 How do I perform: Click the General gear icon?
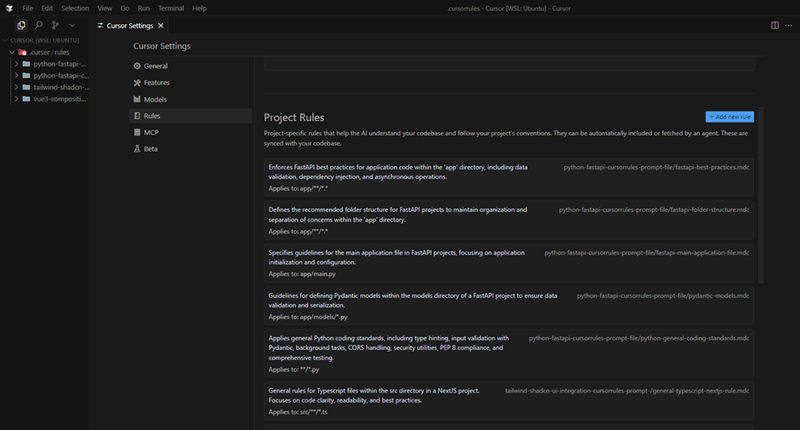[137, 66]
